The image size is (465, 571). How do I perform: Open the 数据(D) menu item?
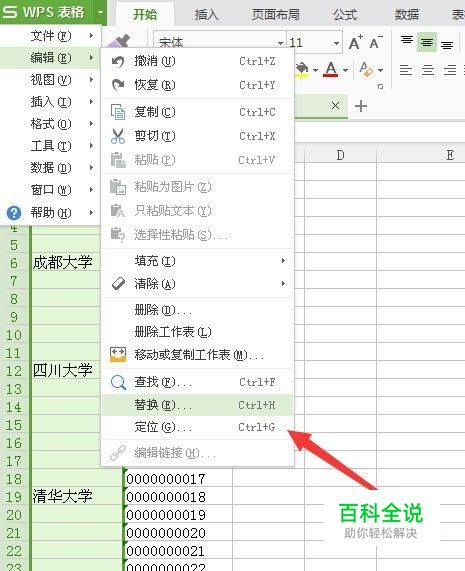point(50,168)
